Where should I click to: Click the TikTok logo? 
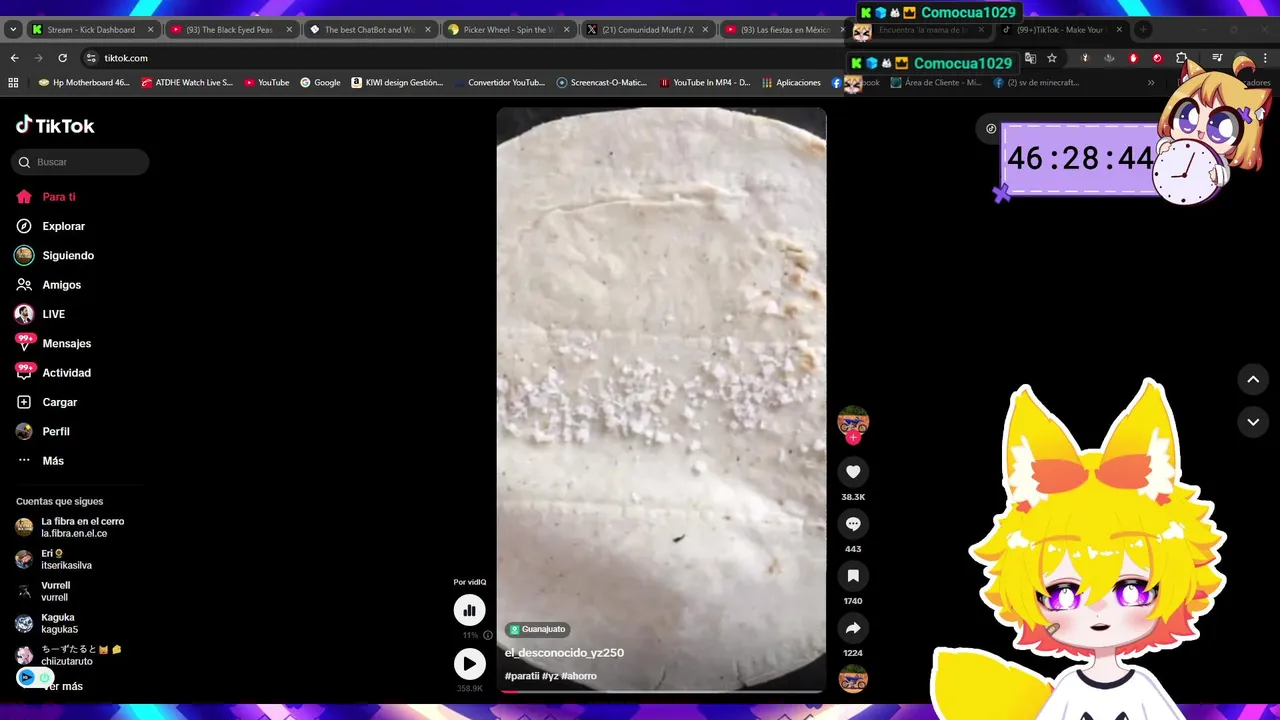pos(55,125)
